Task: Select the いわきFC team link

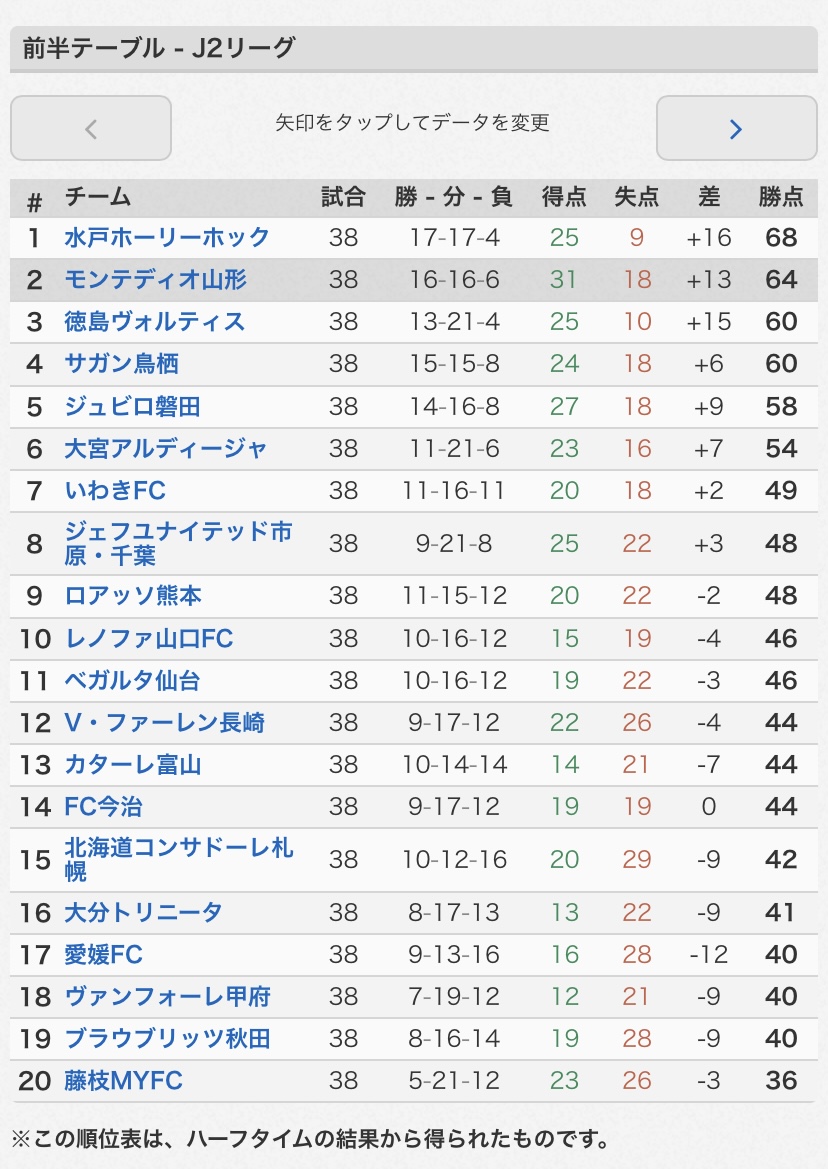Action: click(115, 491)
